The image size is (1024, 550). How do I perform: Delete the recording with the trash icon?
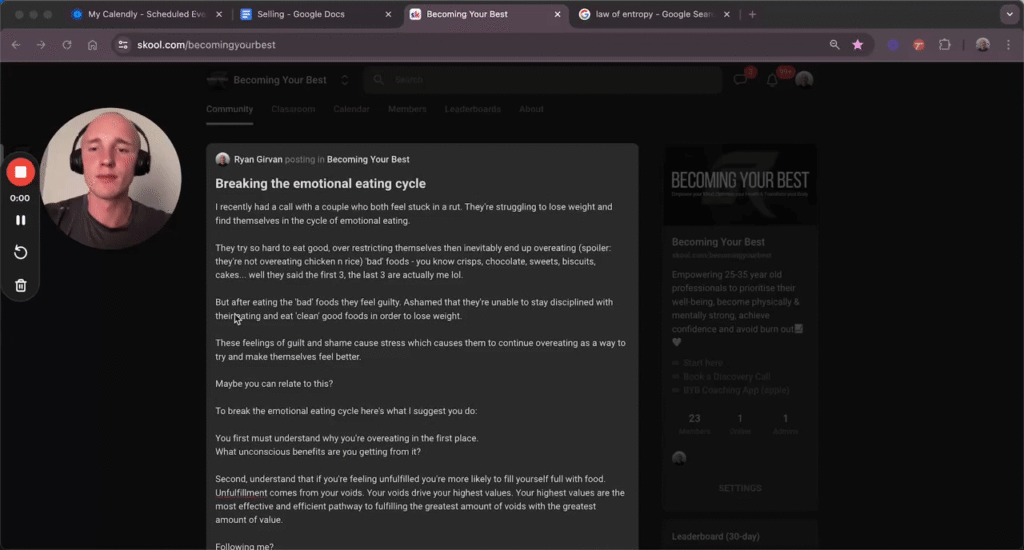coord(20,285)
